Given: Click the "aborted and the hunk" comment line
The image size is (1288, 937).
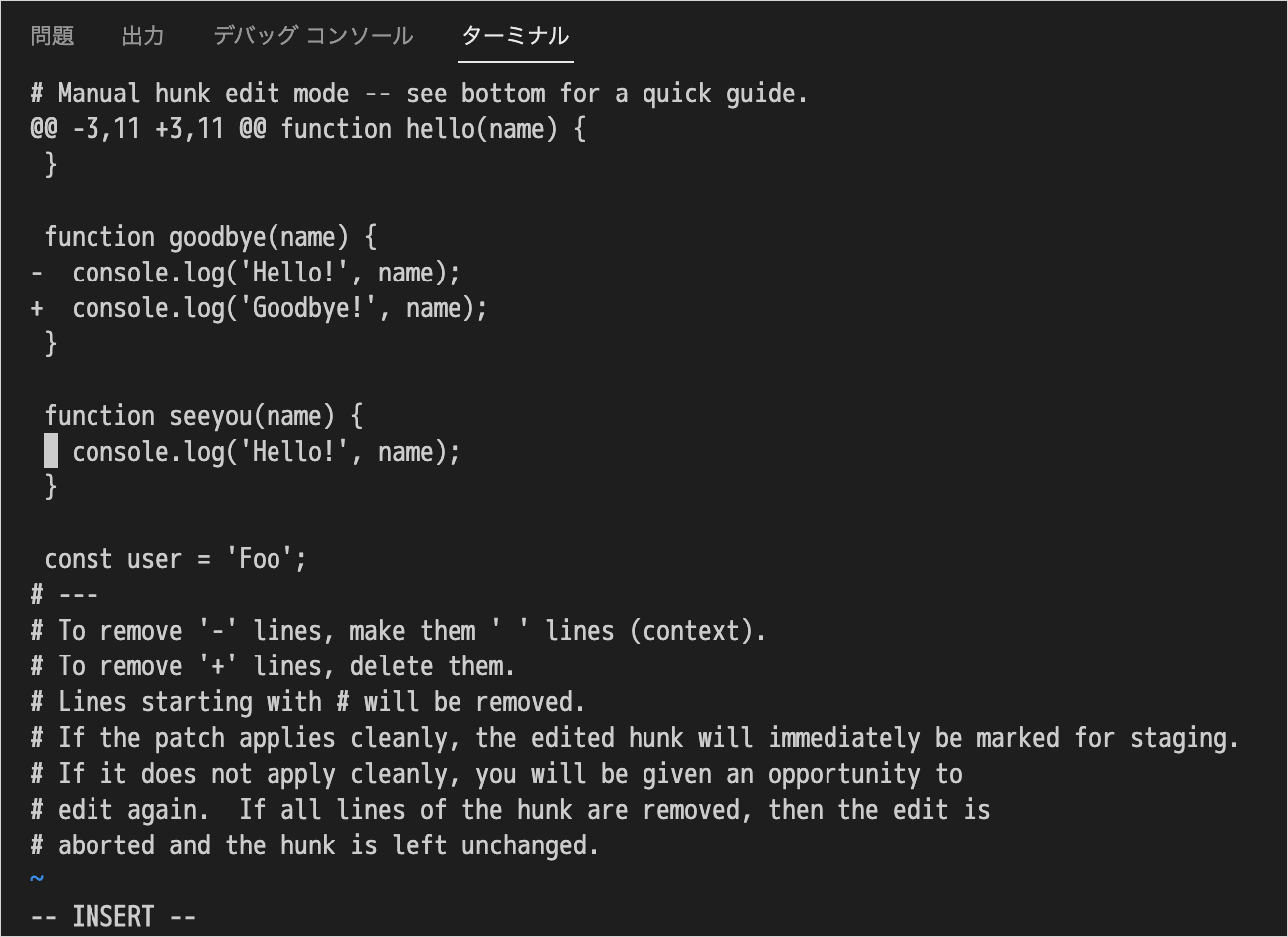Looking at the screenshot, I should coord(314,845).
